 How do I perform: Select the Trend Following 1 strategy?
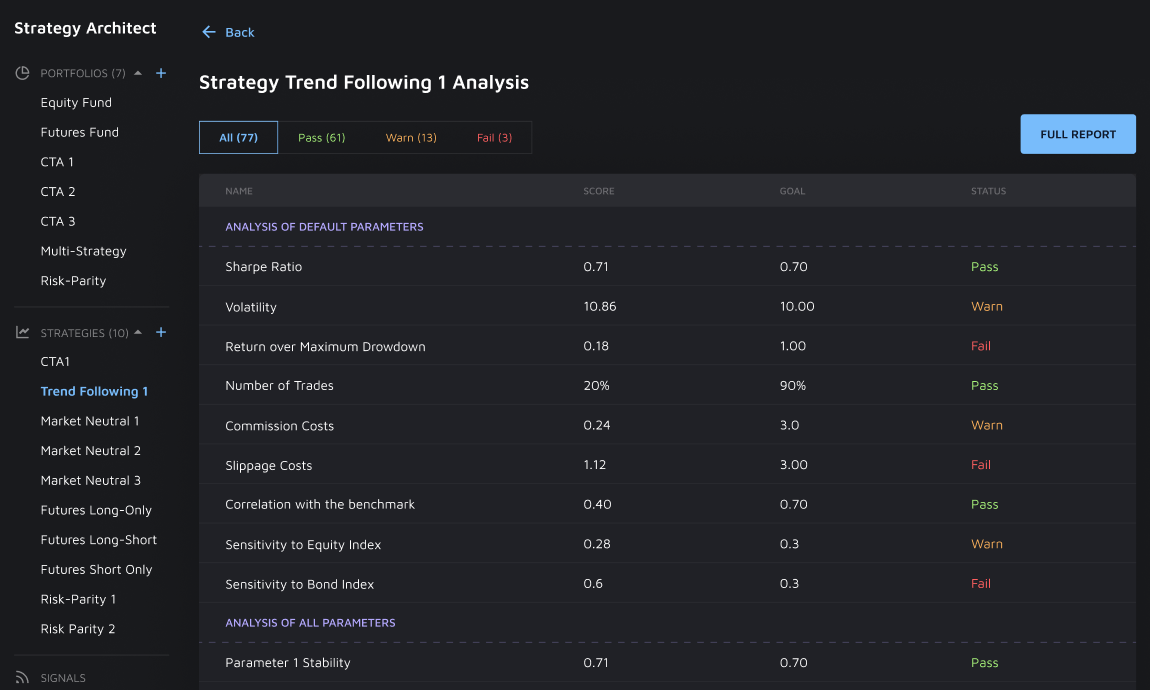pyautogui.click(x=94, y=392)
